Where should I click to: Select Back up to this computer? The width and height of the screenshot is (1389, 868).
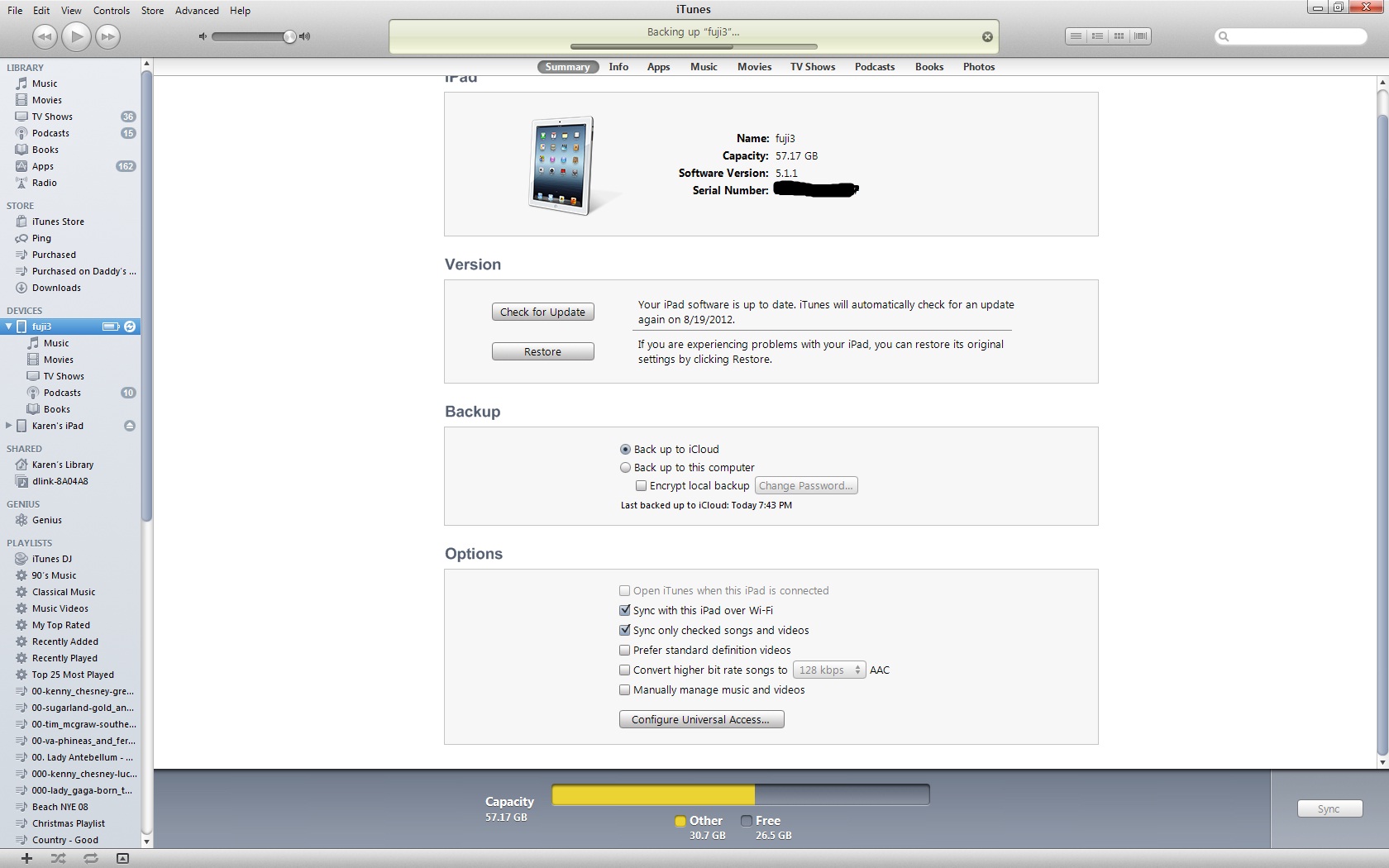pos(625,468)
